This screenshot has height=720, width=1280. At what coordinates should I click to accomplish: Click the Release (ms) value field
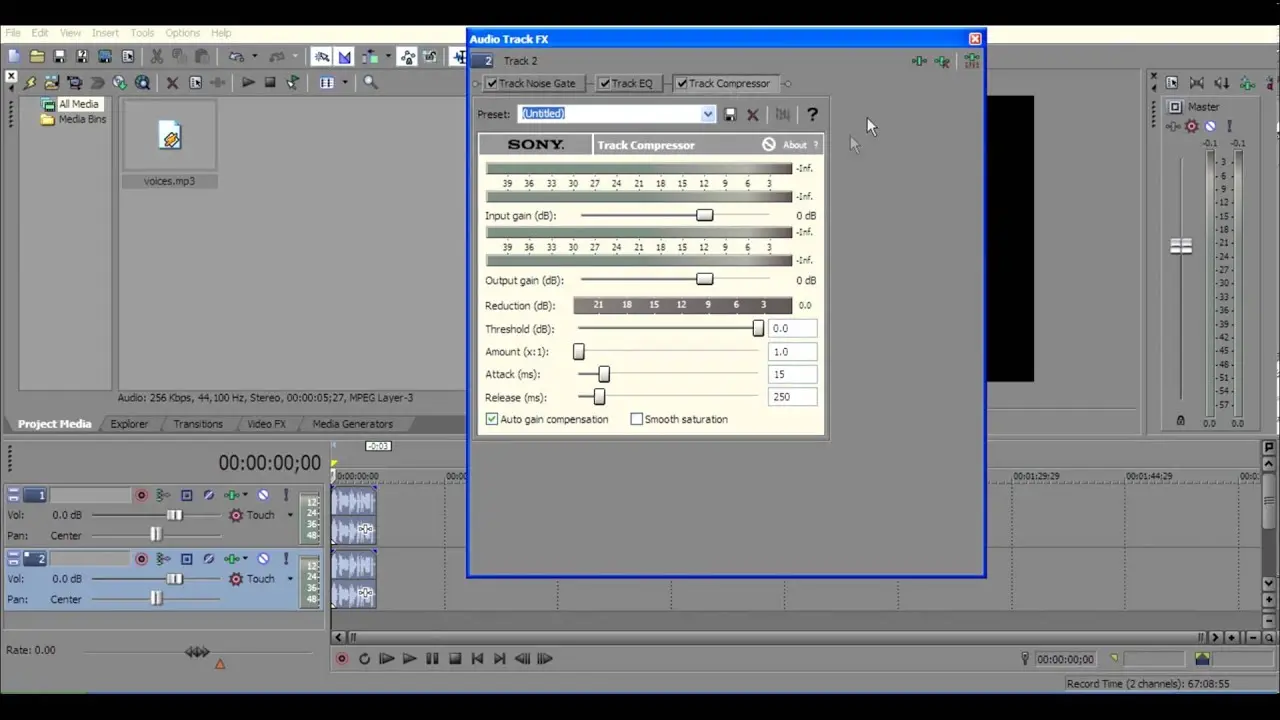[x=792, y=397]
